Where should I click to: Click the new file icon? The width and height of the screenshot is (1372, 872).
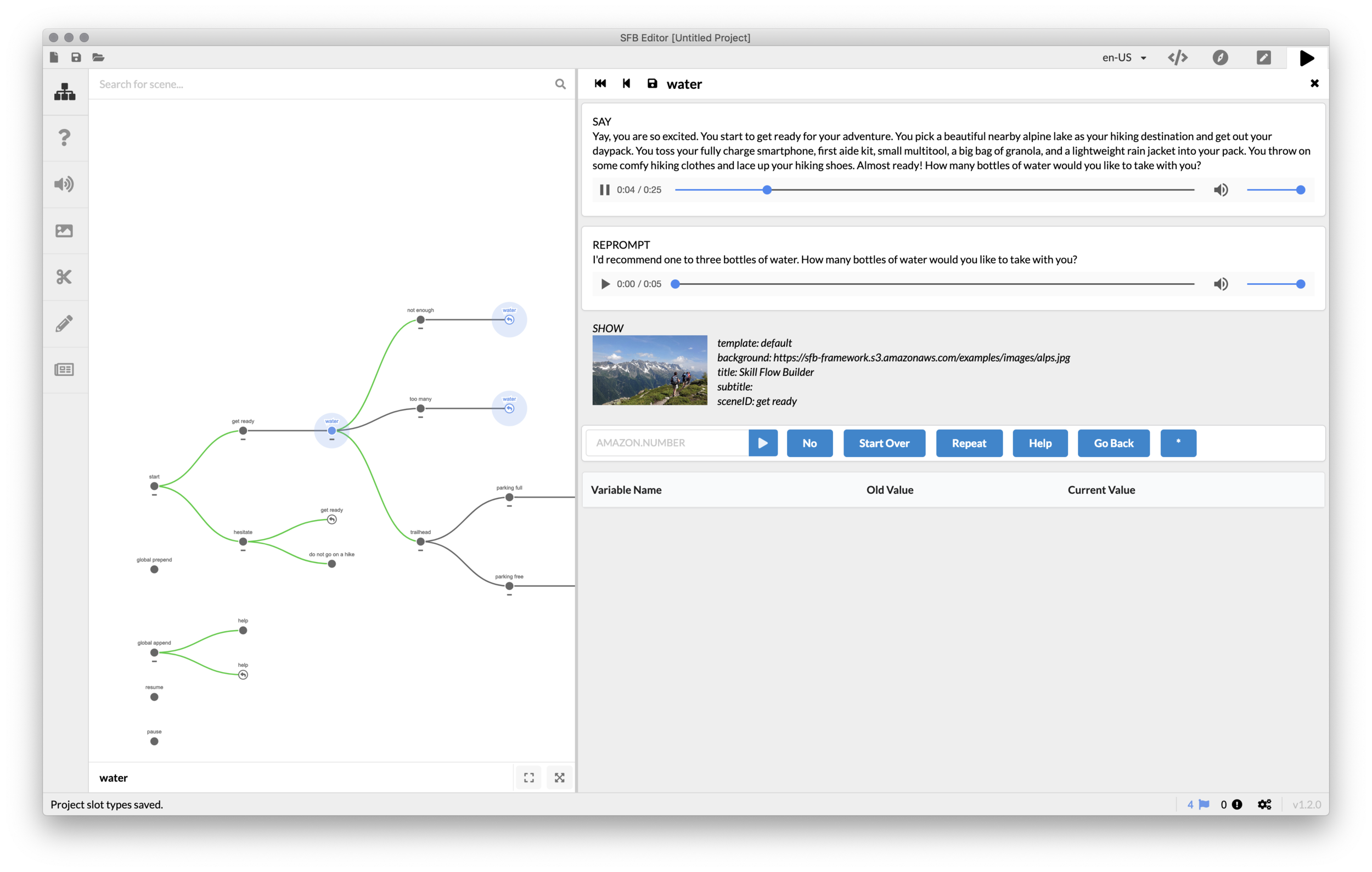54,57
